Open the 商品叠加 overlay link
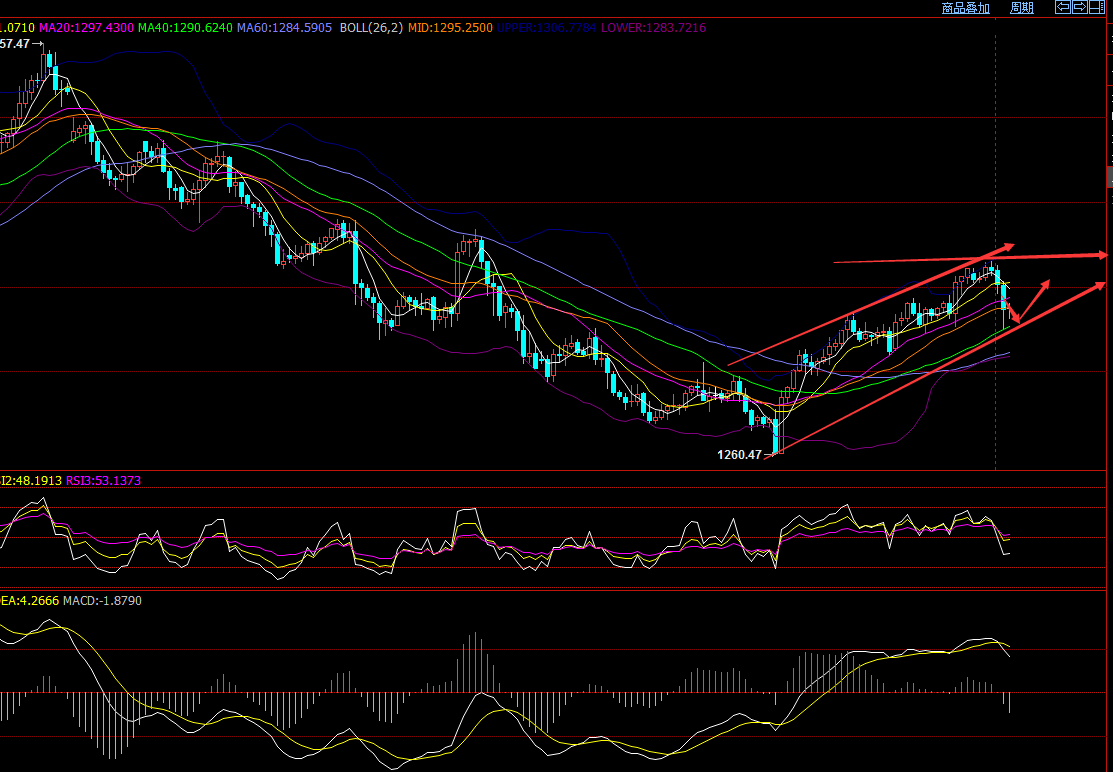 (965, 8)
